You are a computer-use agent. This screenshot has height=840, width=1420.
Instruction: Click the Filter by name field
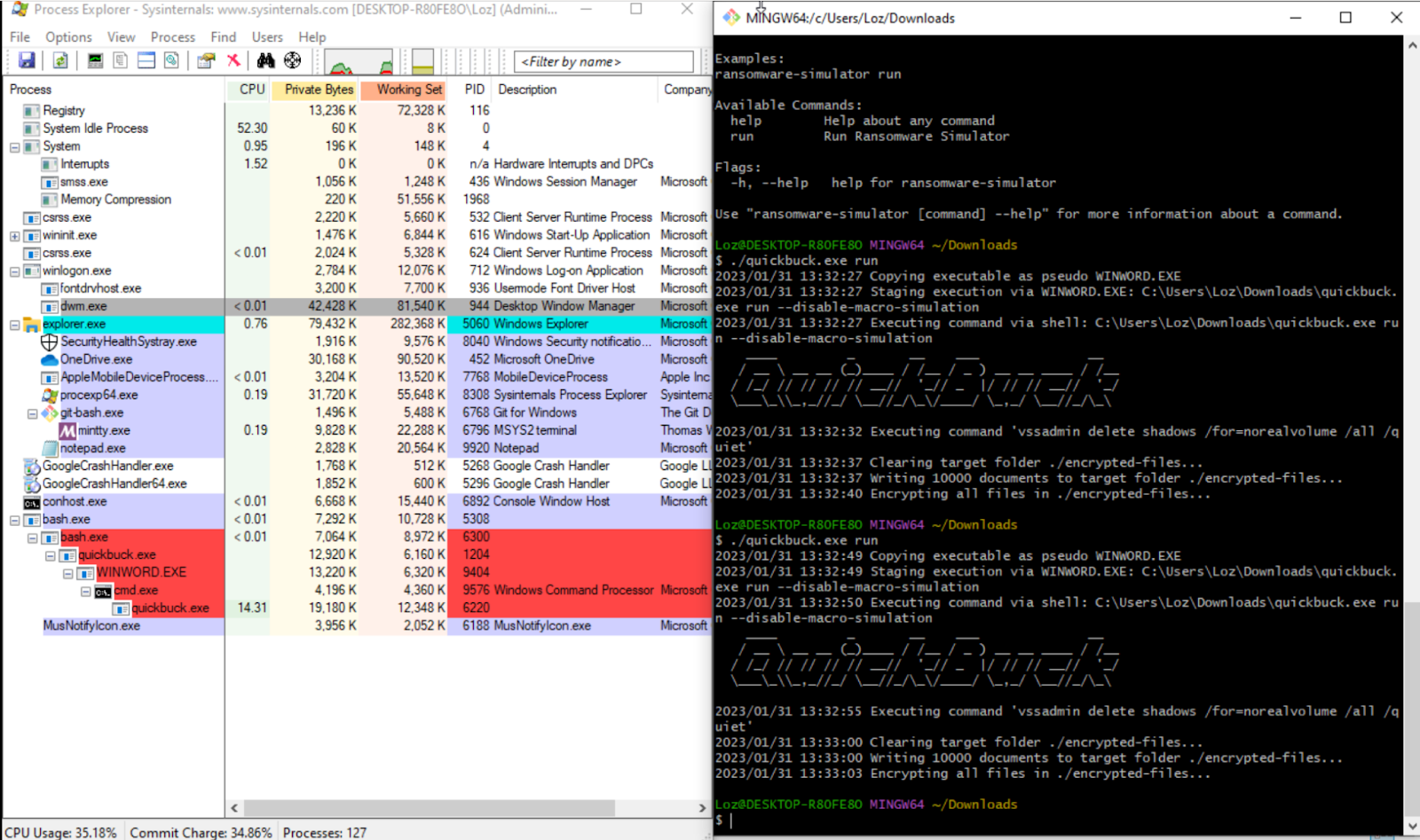point(603,61)
